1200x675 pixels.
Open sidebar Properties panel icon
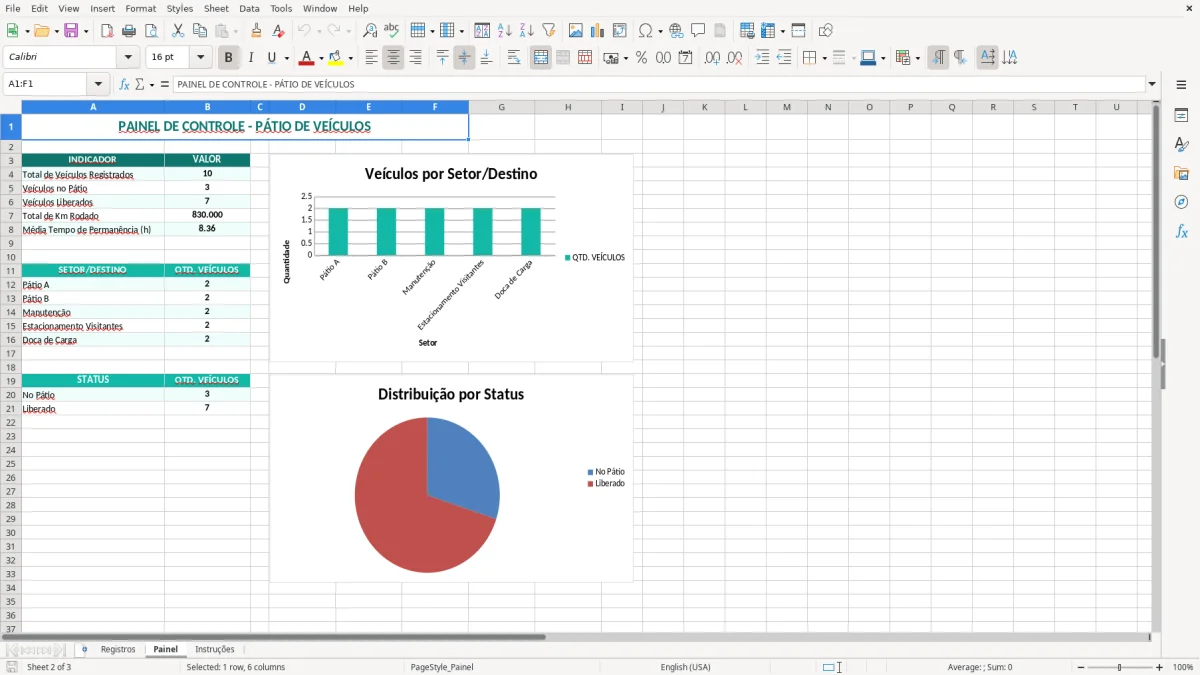(x=1181, y=116)
